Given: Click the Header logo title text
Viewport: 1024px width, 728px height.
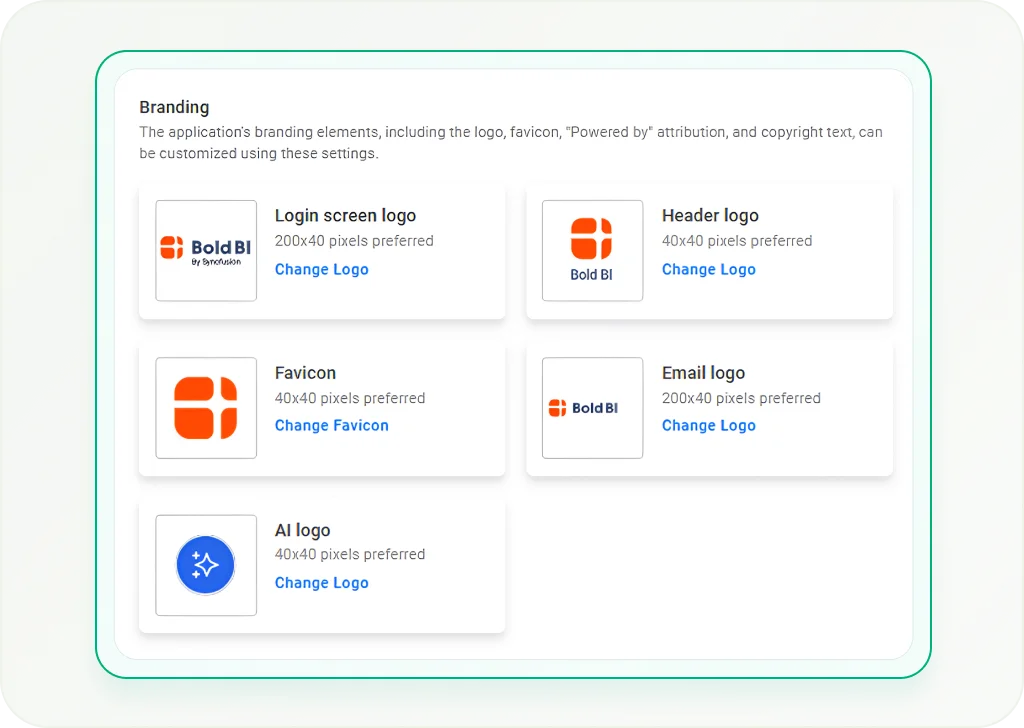Looking at the screenshot, I should [x=711, y=215].
